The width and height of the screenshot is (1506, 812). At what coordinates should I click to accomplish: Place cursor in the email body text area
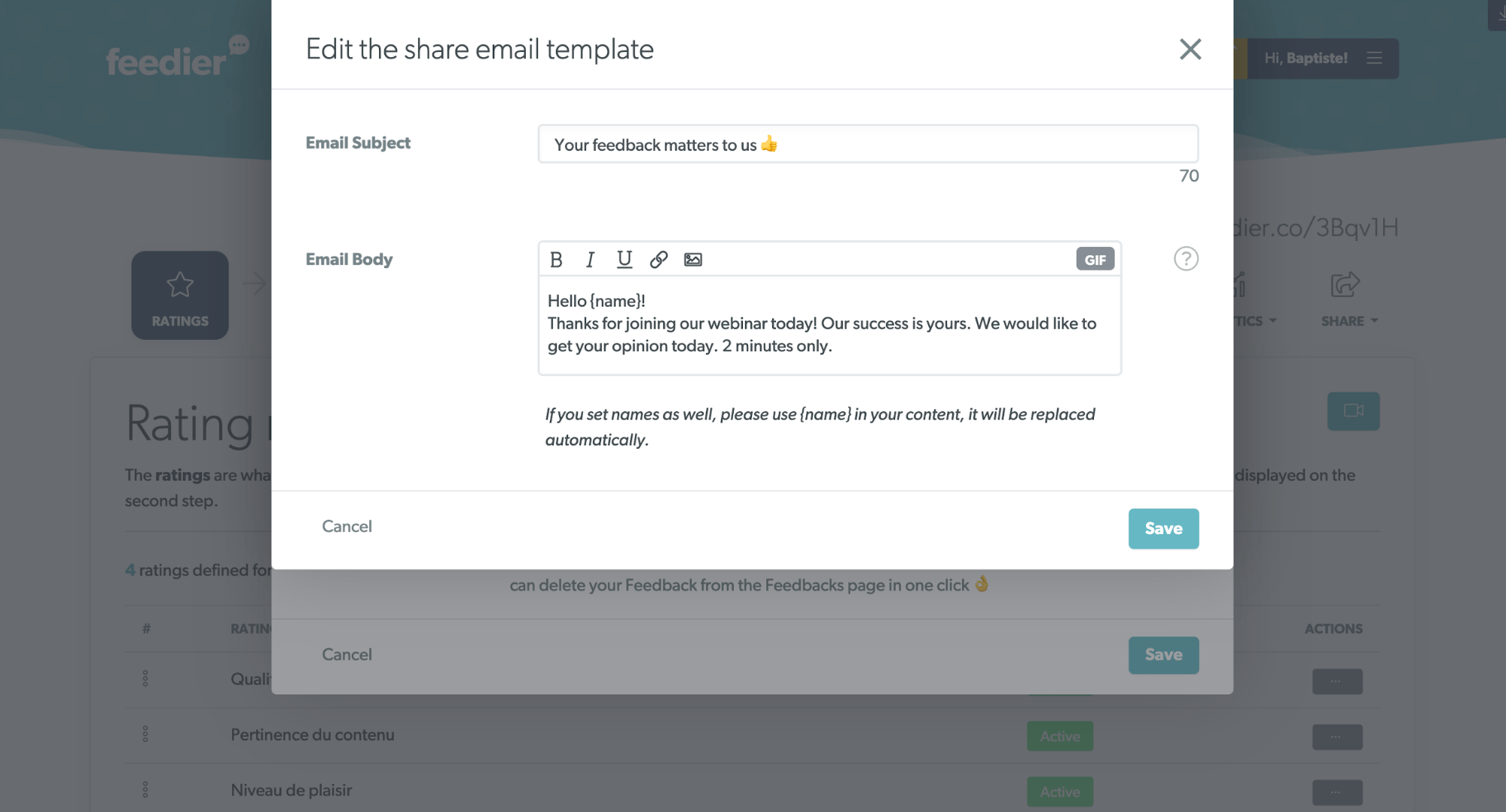coord(829,325)
